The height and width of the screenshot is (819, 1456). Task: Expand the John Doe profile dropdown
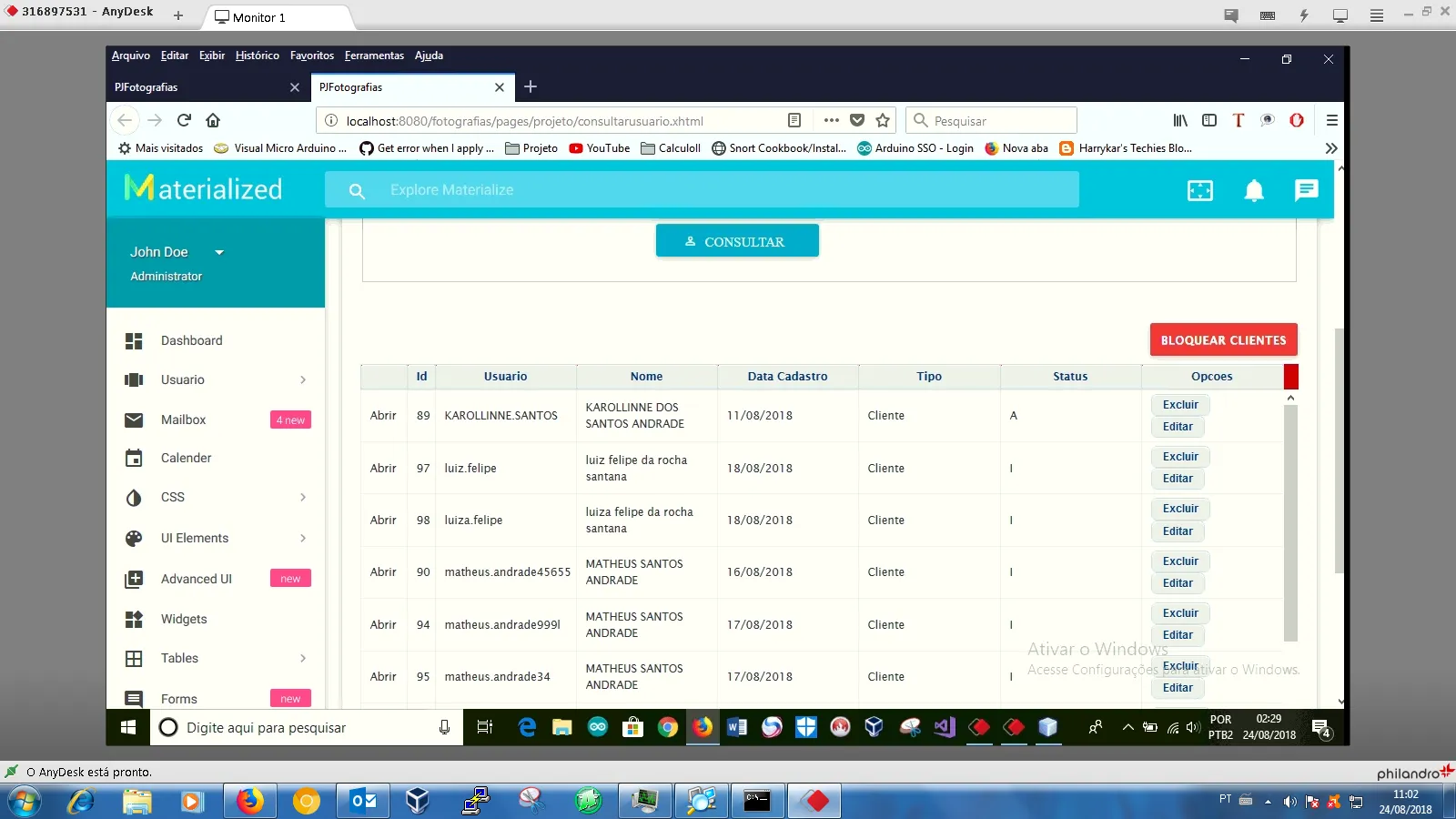click(219, 253)
